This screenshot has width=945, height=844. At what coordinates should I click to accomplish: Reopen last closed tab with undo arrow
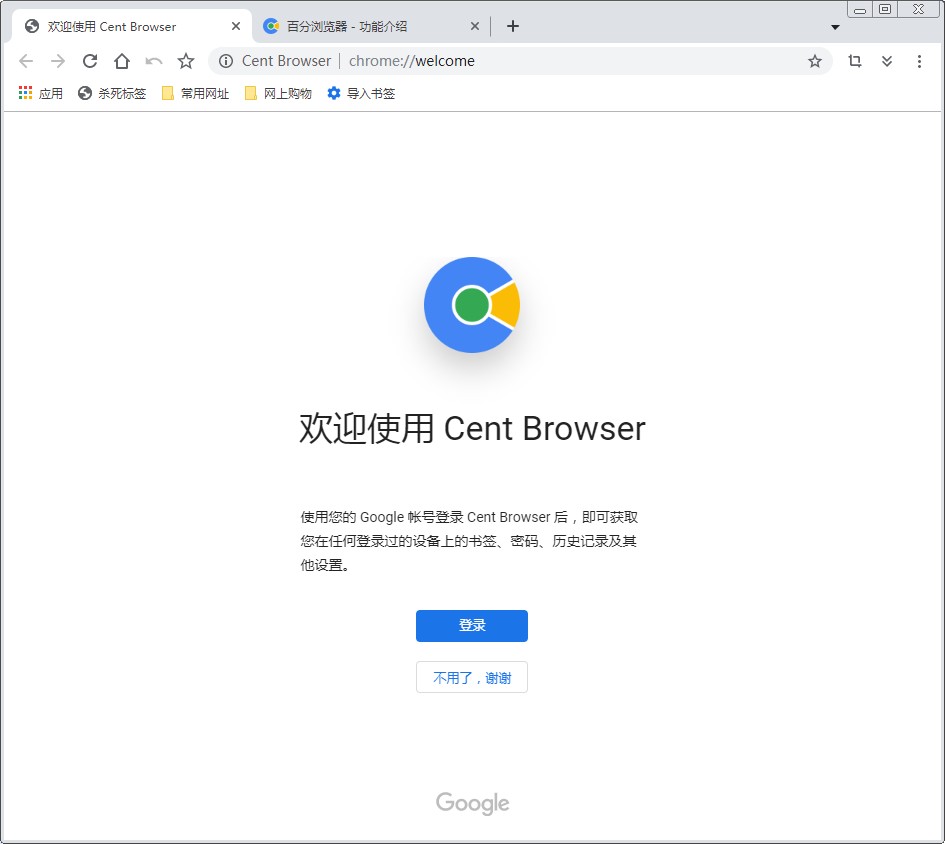point(154,61)
